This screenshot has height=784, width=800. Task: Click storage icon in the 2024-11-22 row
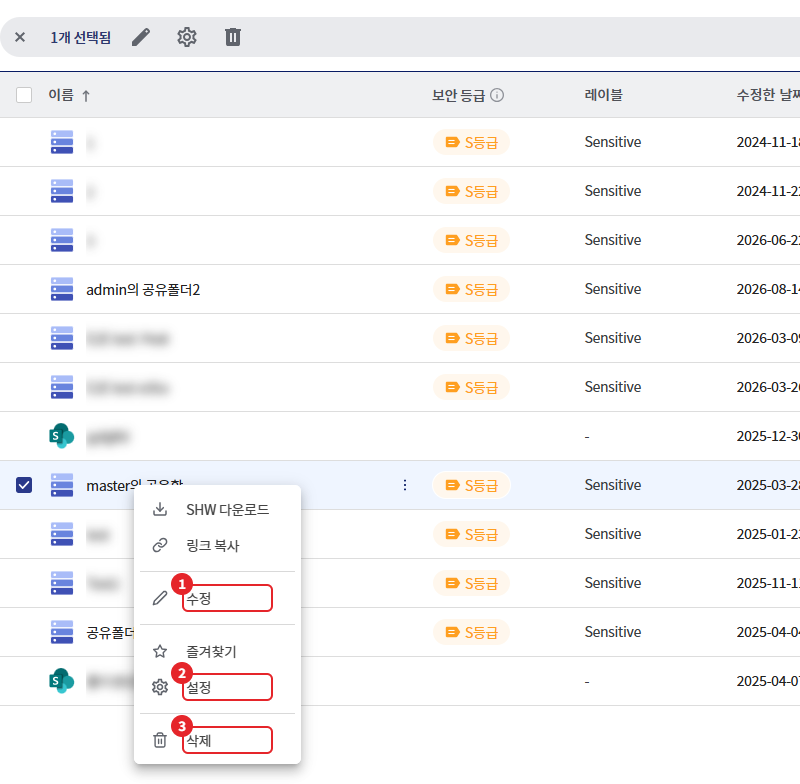click(x=62, y=191)
